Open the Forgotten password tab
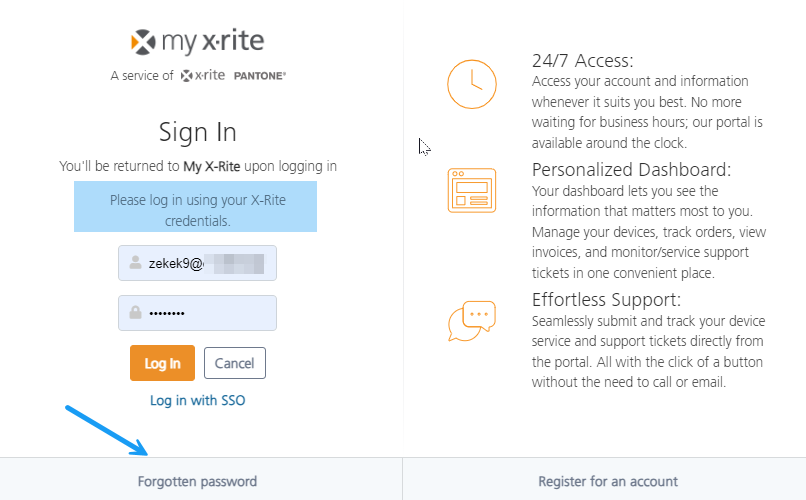This screenshot has height=500, width=806. pyautogui.click(x=197, y=481)
